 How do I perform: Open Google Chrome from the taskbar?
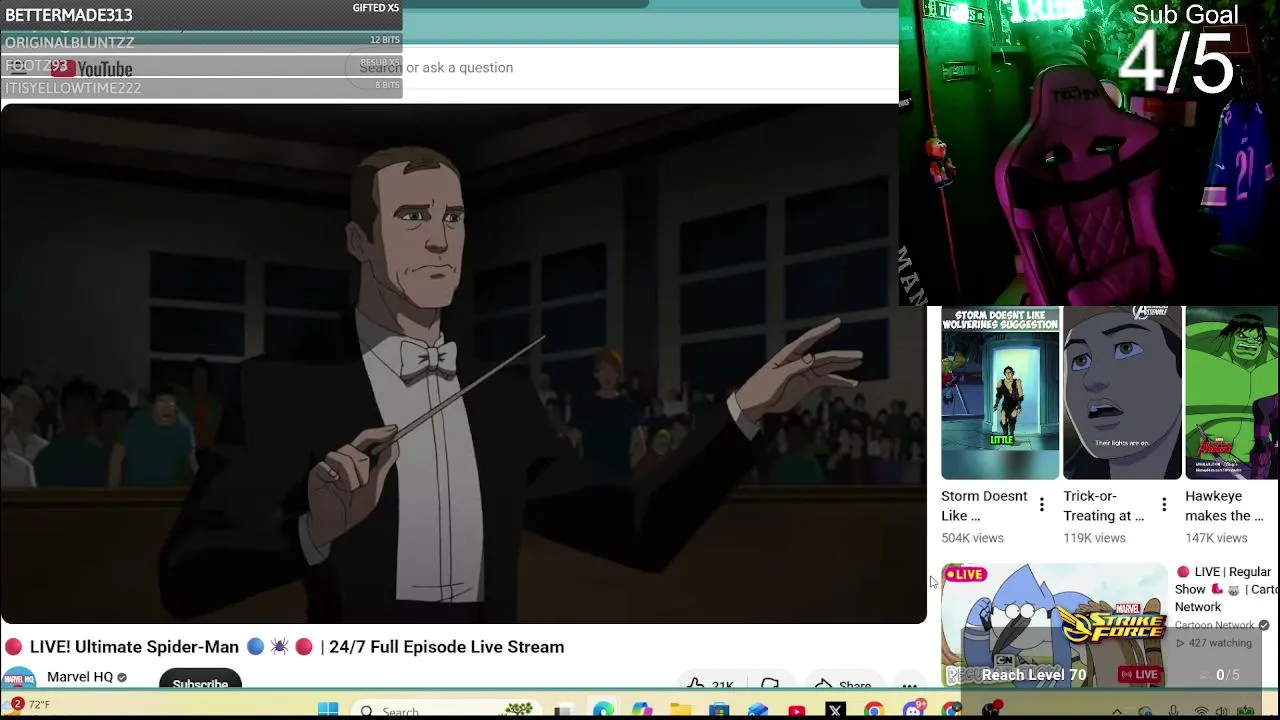pyautogui.click(x=874, y=711)
